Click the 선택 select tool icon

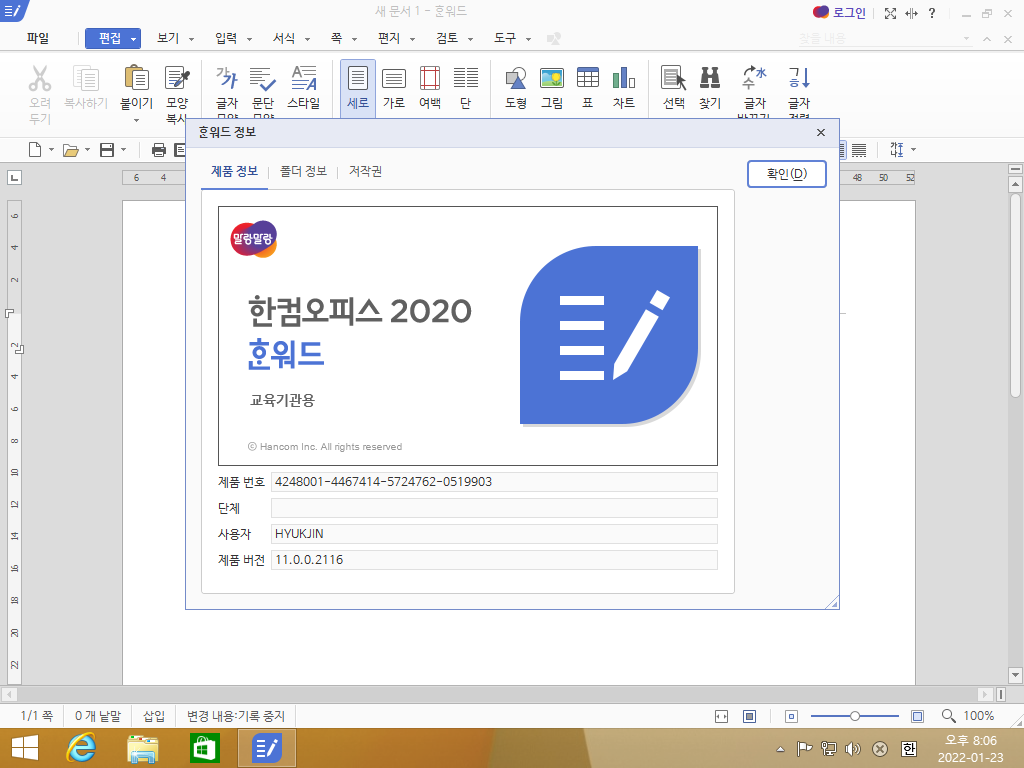[x=673, y=78]
